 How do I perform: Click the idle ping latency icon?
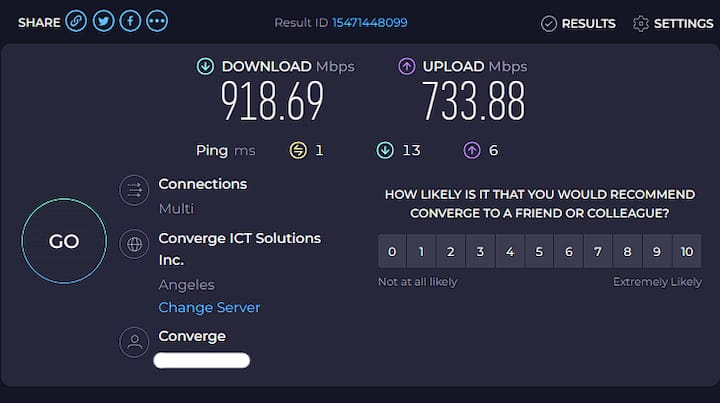click(298, 151)
